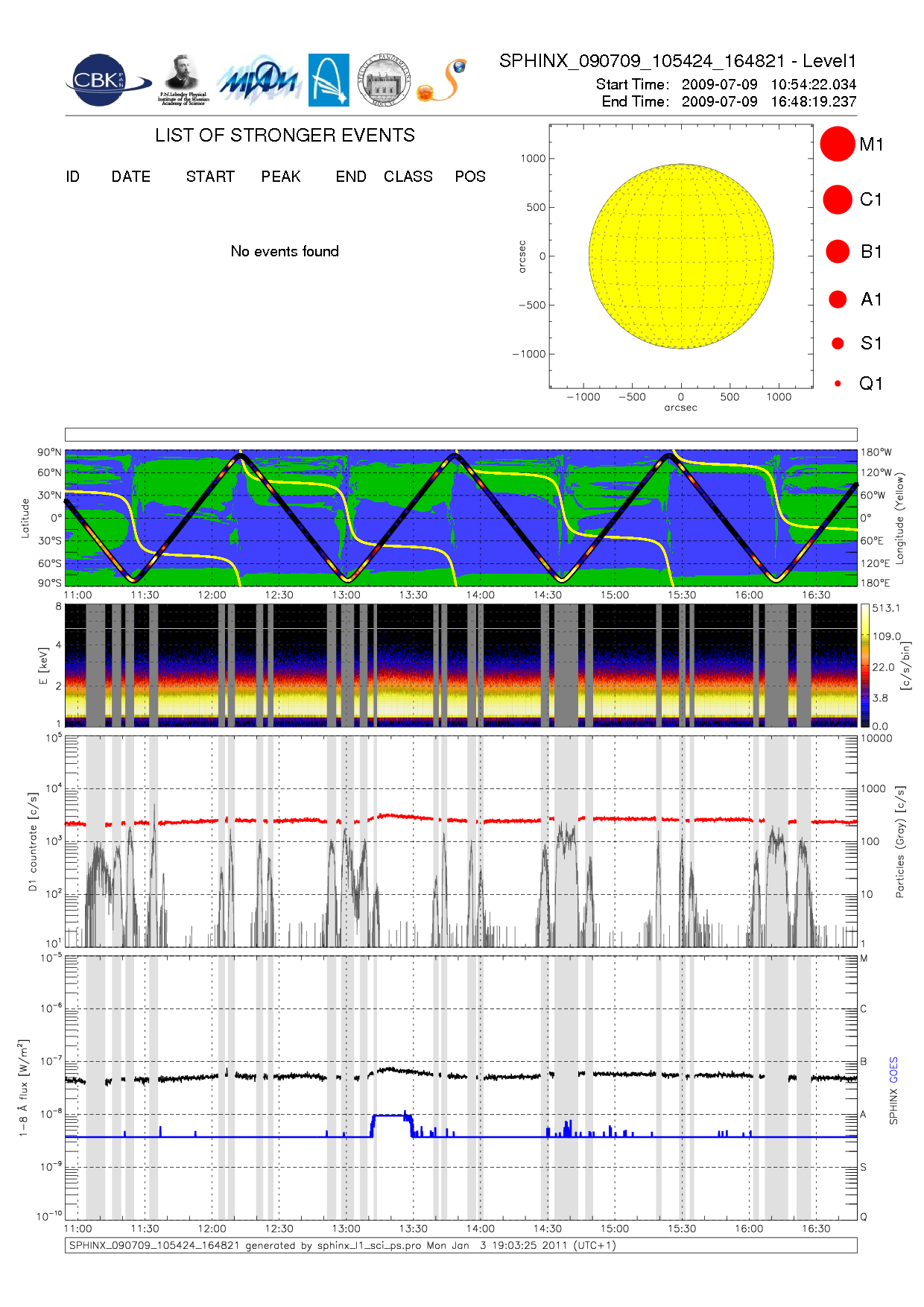
Task: Select the C1 red legend circle
Action: pyautogui.click(x=837, y=200)
